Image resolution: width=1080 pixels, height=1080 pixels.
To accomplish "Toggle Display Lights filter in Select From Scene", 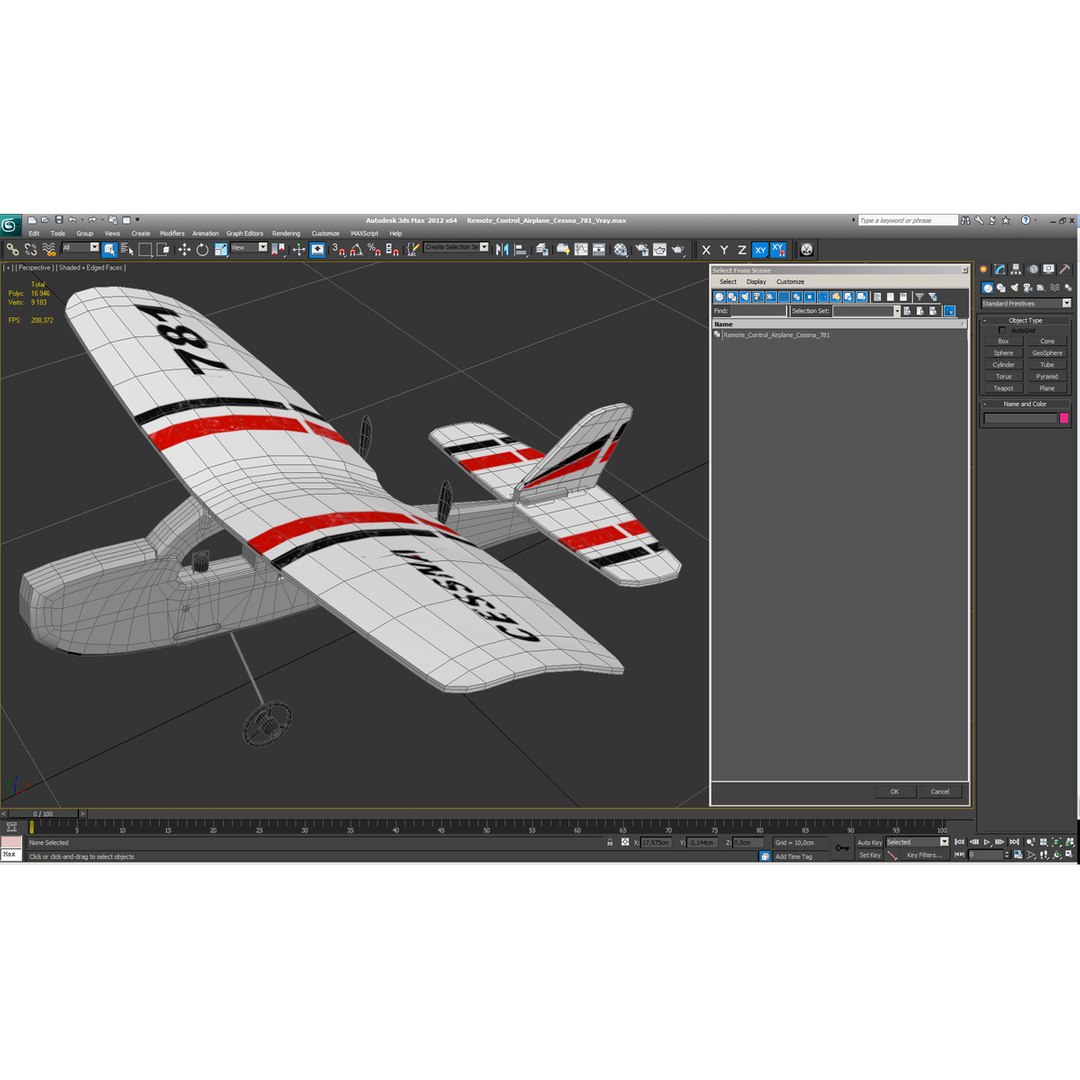I will (x=745, y=297).
